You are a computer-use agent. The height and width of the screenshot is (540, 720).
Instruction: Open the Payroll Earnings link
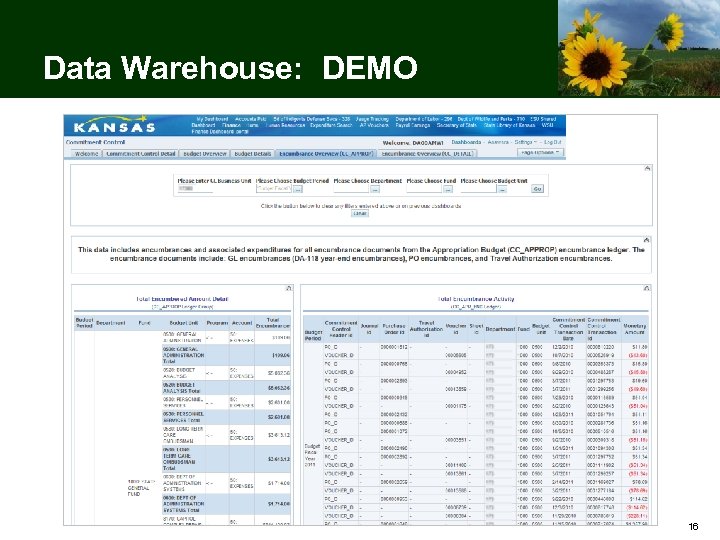point(413,125)
